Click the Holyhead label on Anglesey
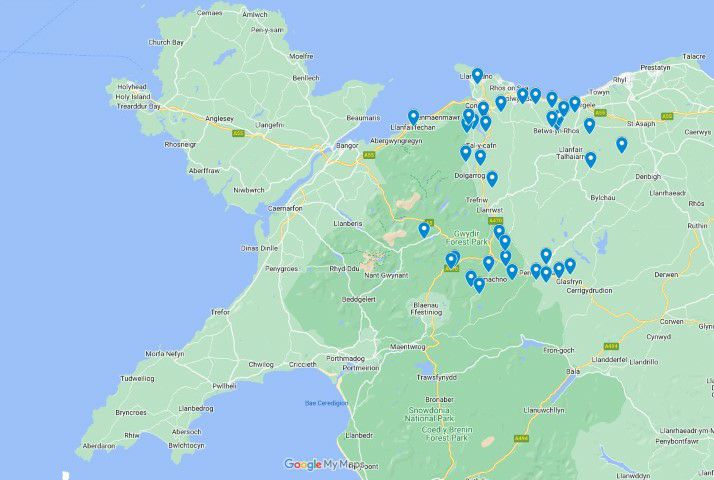714x480 pixels. click(x=131, y=87)
